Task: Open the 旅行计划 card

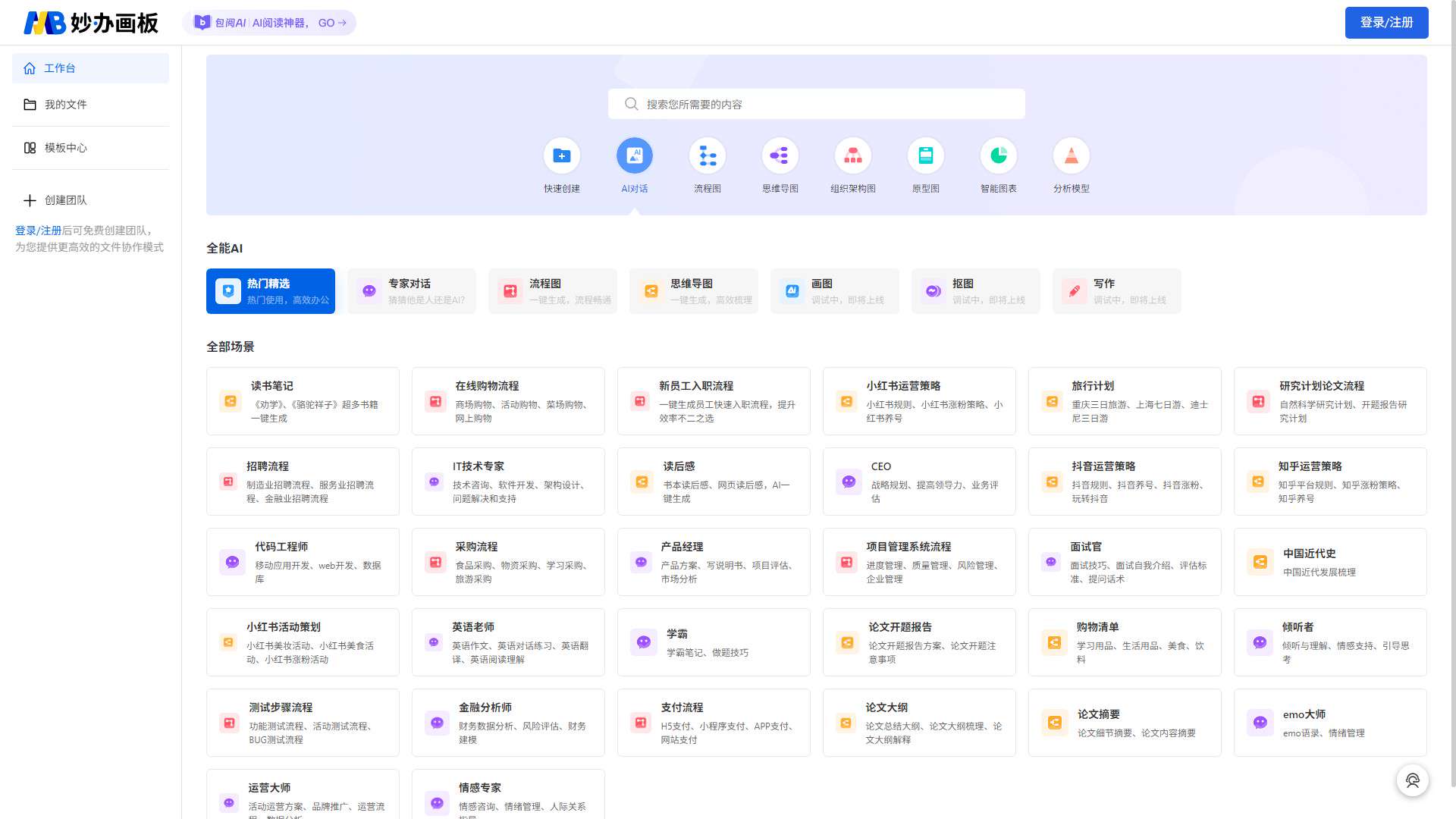Action: coord(1125,401)
